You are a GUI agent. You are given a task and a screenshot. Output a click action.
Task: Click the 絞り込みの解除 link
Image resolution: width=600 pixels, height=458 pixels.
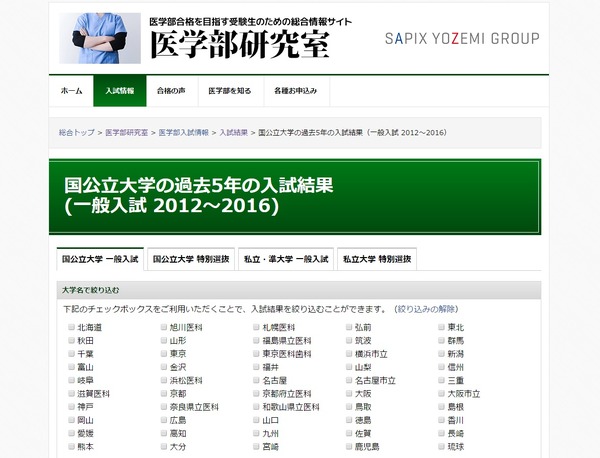coord(426,309)
